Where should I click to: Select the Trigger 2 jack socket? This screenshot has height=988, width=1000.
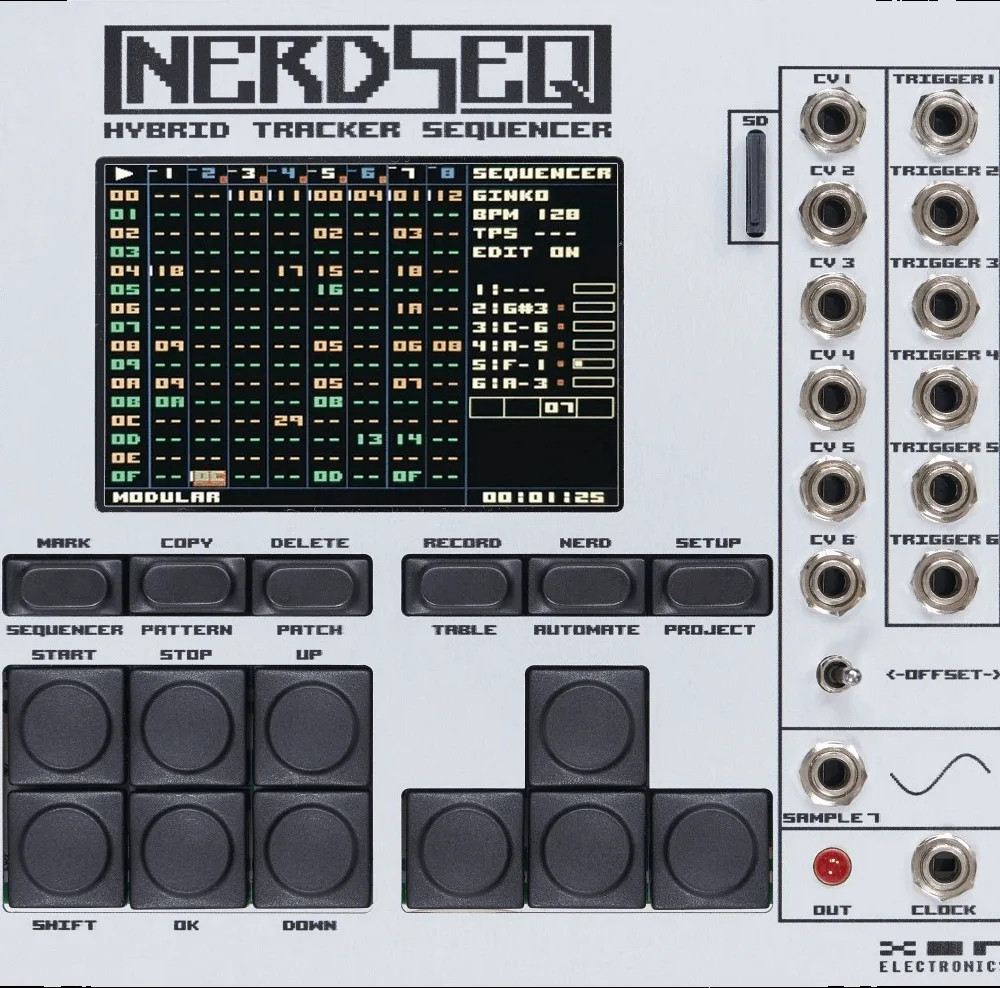[x=945, y=211]
